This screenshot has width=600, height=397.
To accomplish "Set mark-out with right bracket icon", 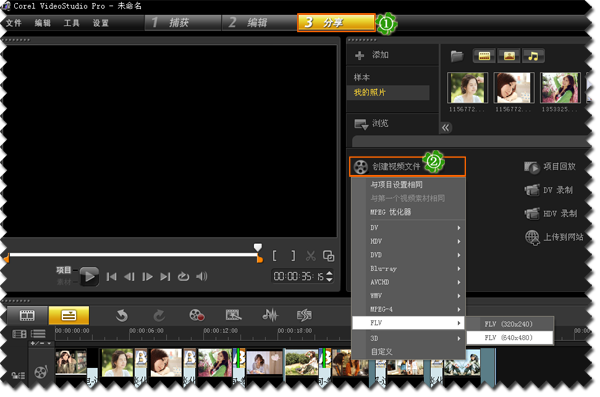I will point(293,255).
